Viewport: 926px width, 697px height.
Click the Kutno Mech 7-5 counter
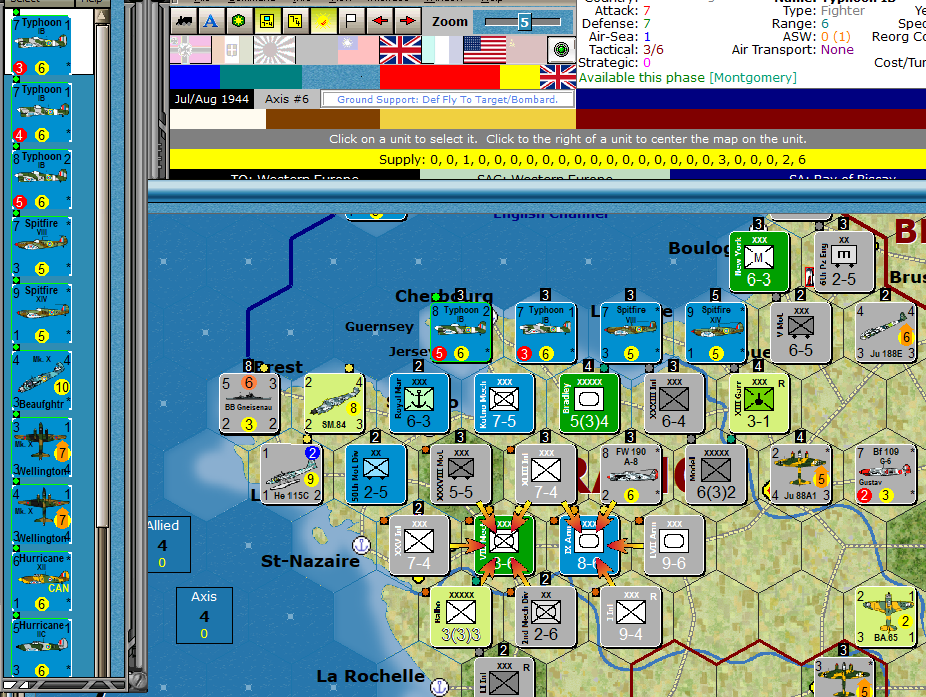pyautogui.click(x=504, y=404)
